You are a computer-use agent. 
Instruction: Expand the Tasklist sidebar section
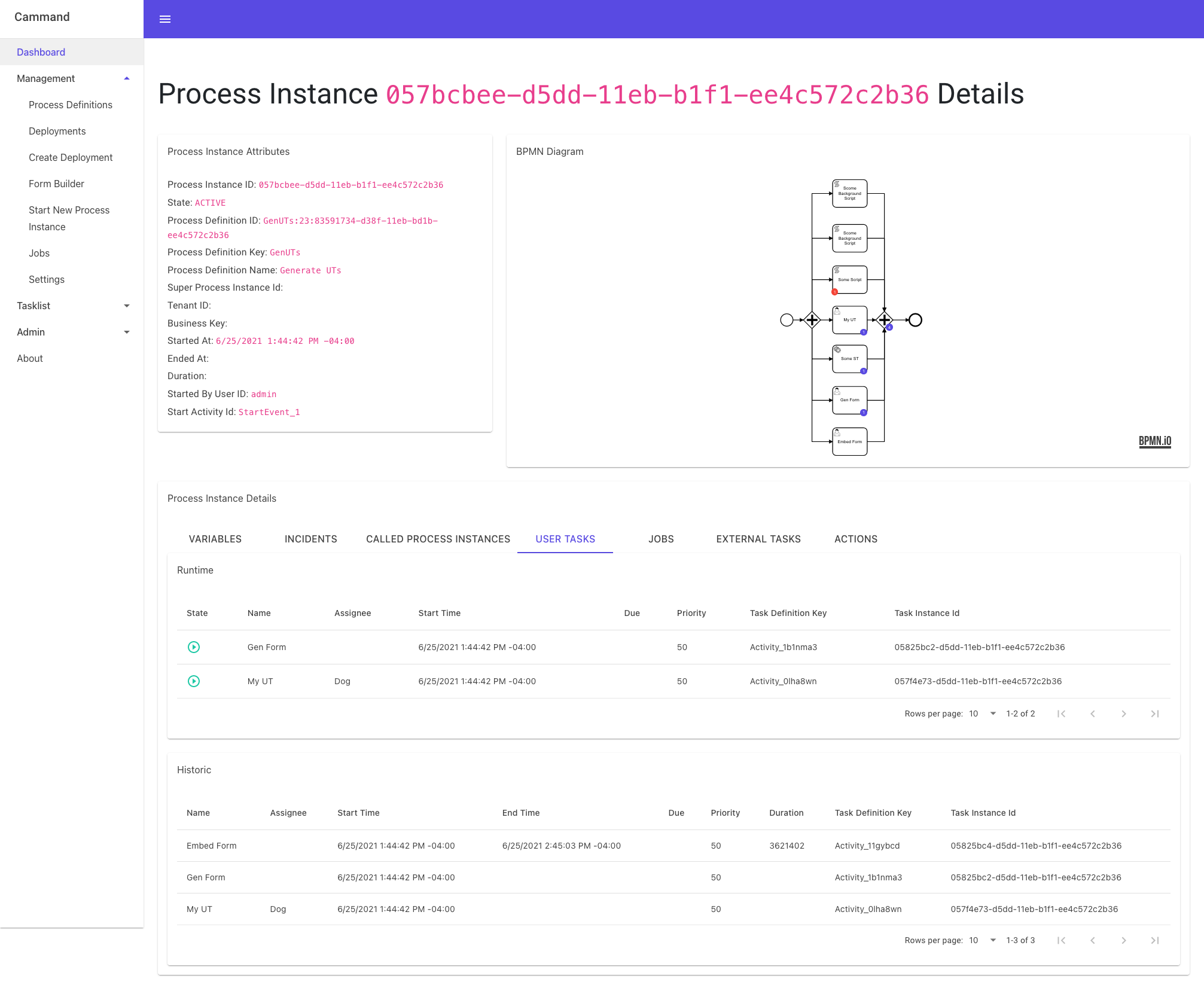(71, 306)
